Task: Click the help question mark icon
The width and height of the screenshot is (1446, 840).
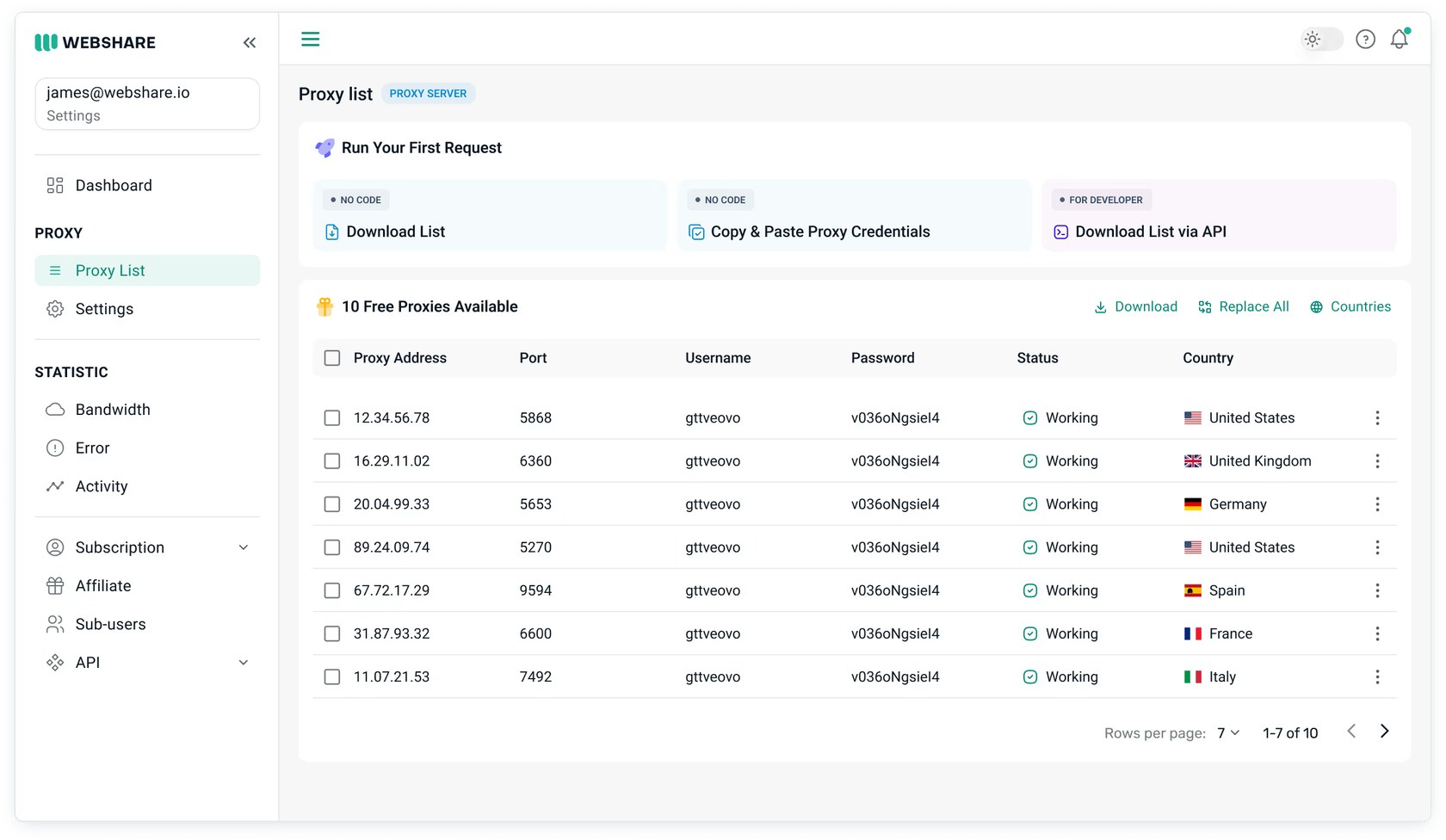Action: 1365,39
